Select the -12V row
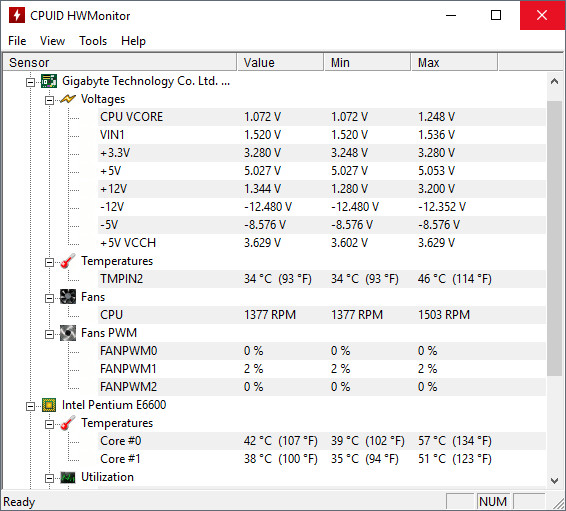The width and height of the screenshot is (566, 511). [x=322, y=207]
